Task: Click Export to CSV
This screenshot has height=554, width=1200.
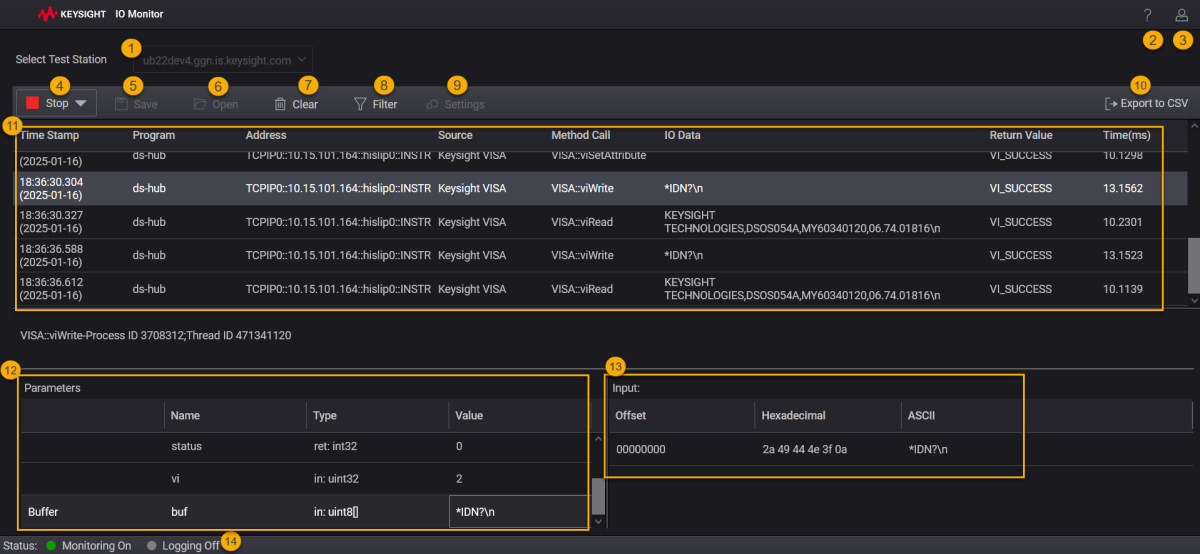Action: point(1146,104)
